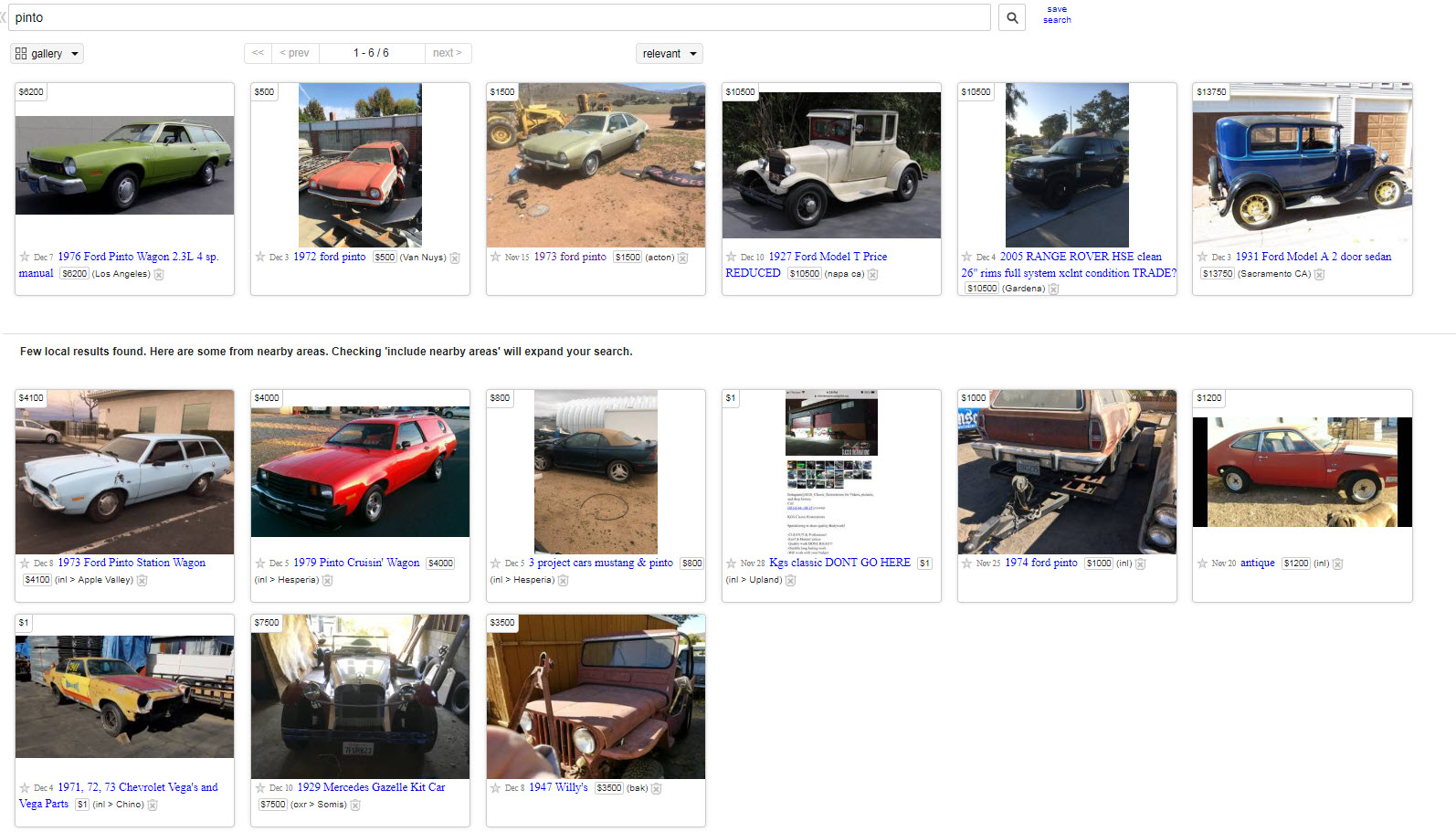Star the 2005 Range Rover HSE listing

click(967, 257)
